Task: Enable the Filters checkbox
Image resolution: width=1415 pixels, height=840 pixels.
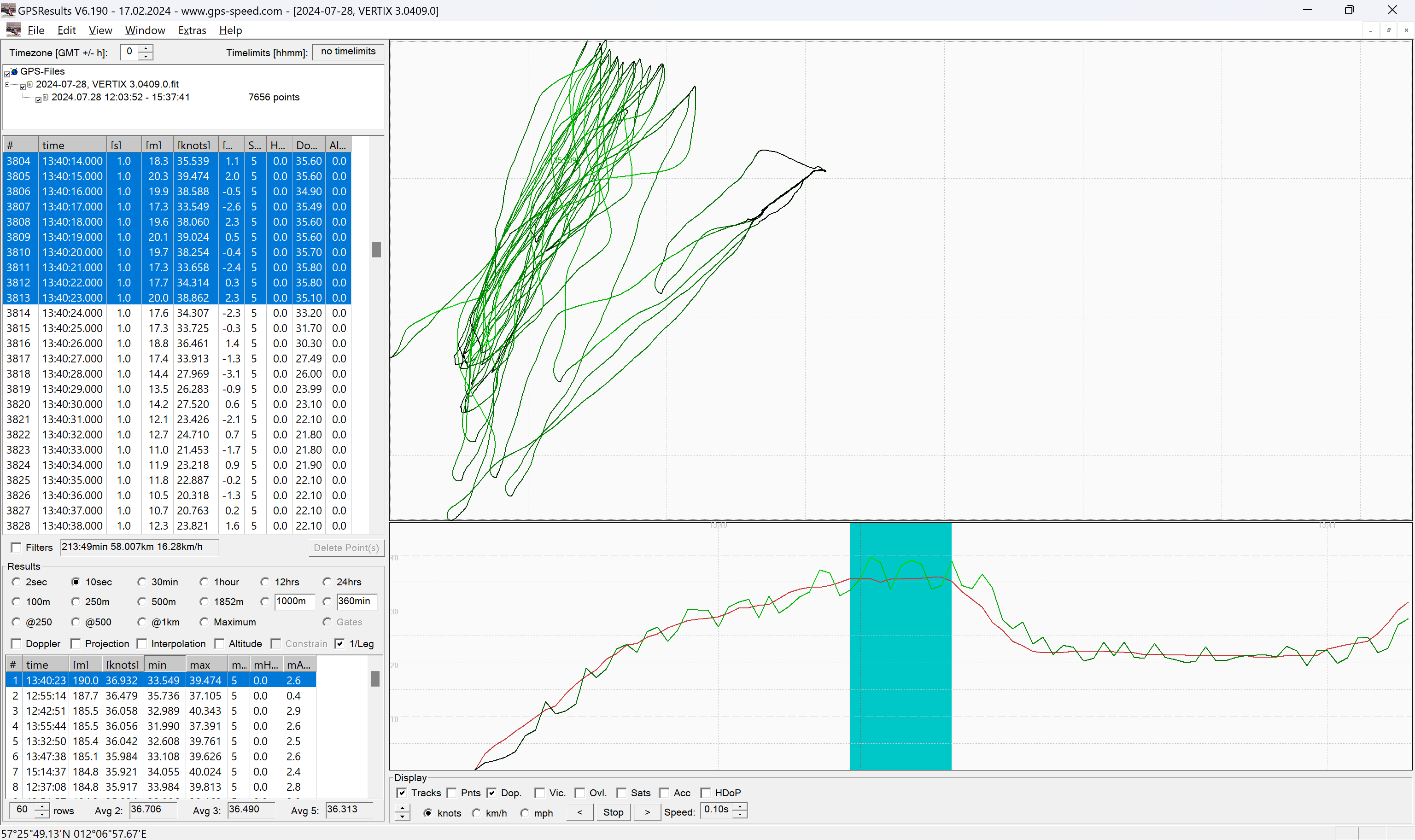Action: point(17,548)
